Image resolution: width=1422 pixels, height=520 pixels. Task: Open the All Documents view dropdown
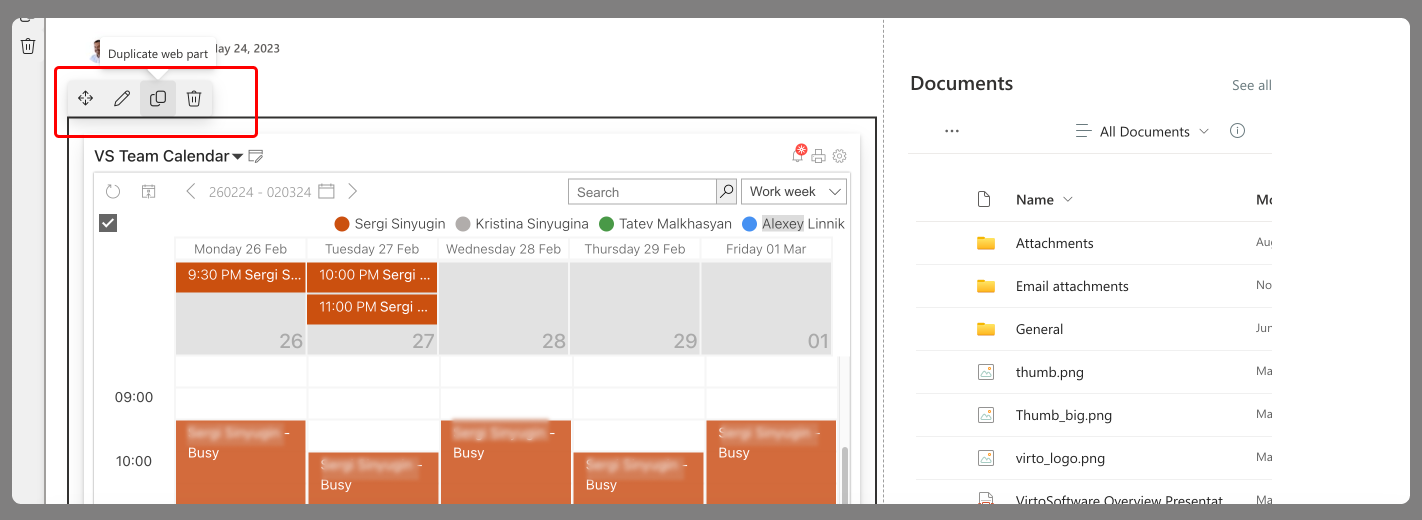[1142, 131]
